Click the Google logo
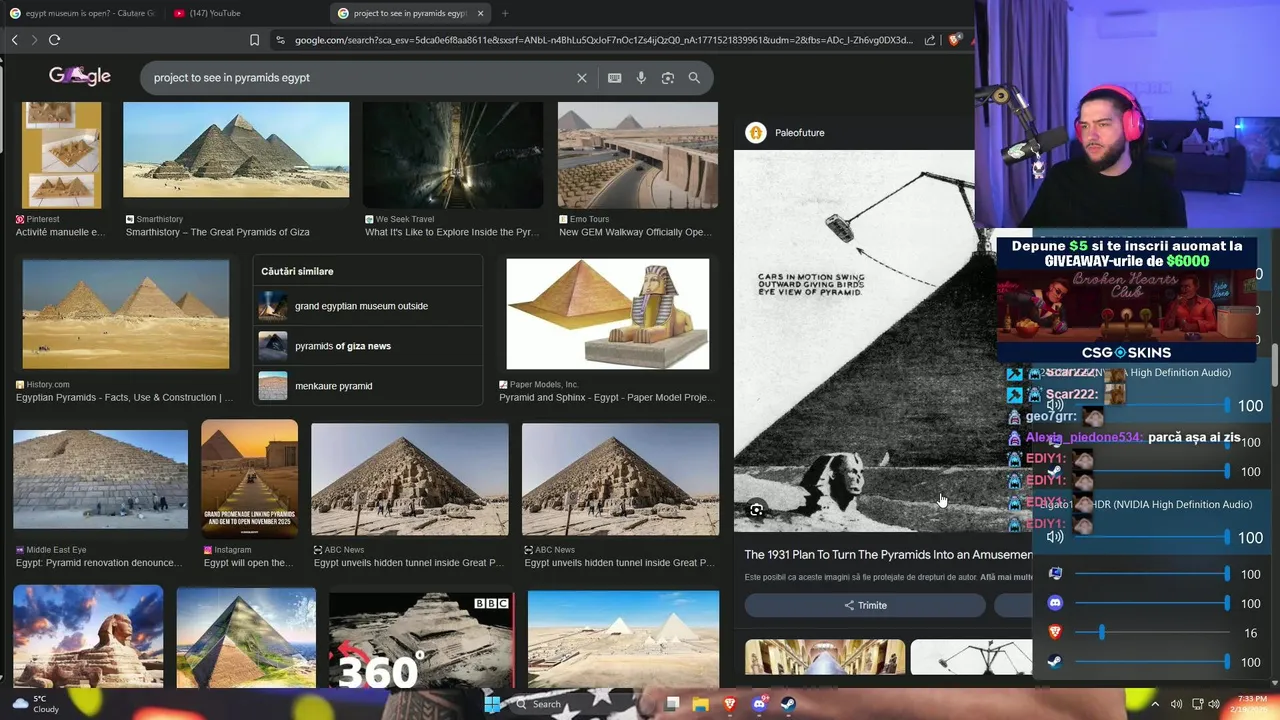 (80, 76)
